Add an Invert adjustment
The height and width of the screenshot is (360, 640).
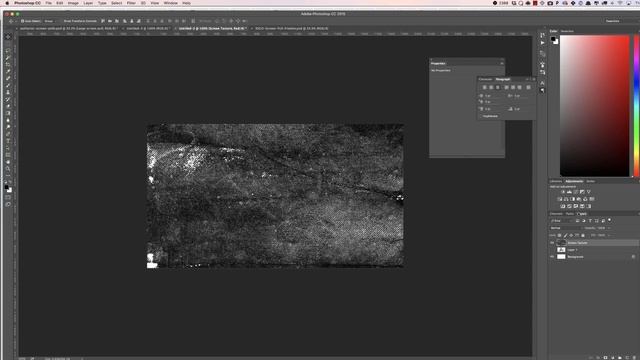pyautogui.click(x=563, y=207)
